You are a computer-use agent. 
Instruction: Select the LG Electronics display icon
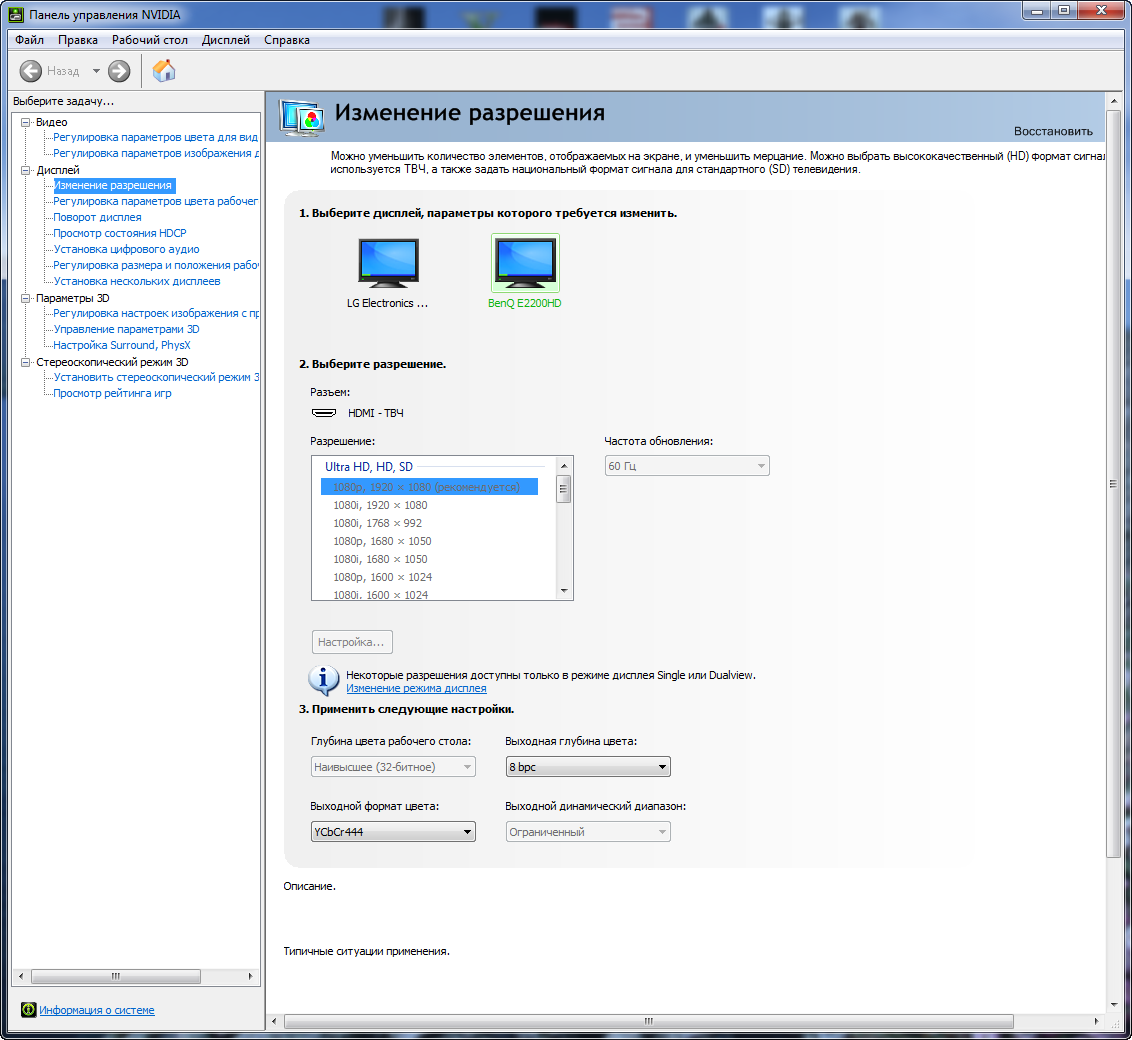point(388,264)
